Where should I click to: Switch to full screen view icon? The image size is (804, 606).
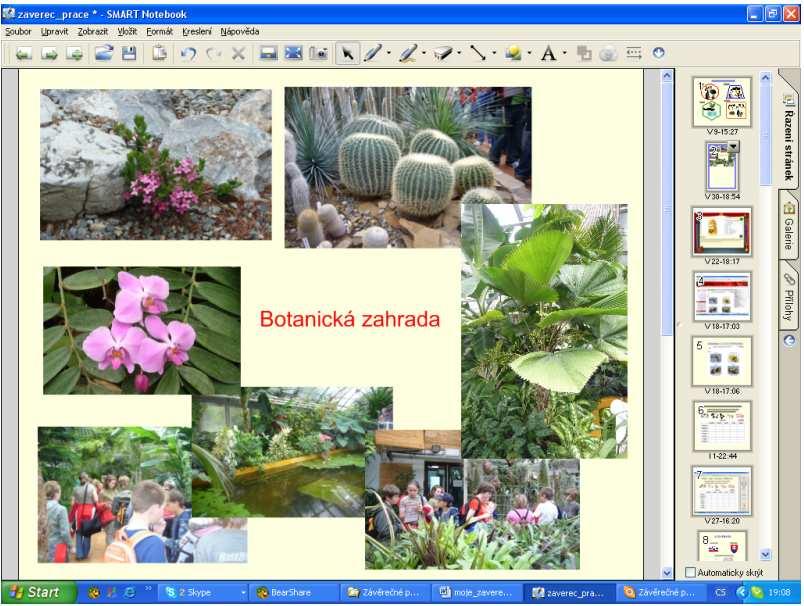(293, 53)
